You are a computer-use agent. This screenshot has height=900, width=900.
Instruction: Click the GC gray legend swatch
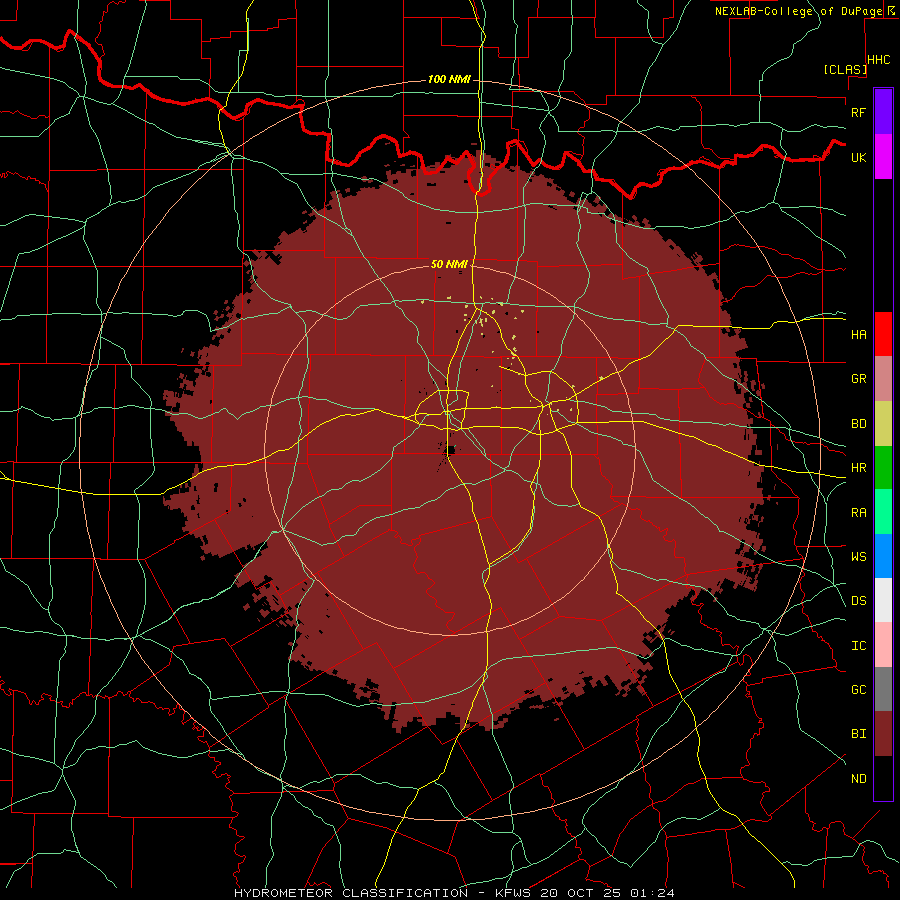883,689
